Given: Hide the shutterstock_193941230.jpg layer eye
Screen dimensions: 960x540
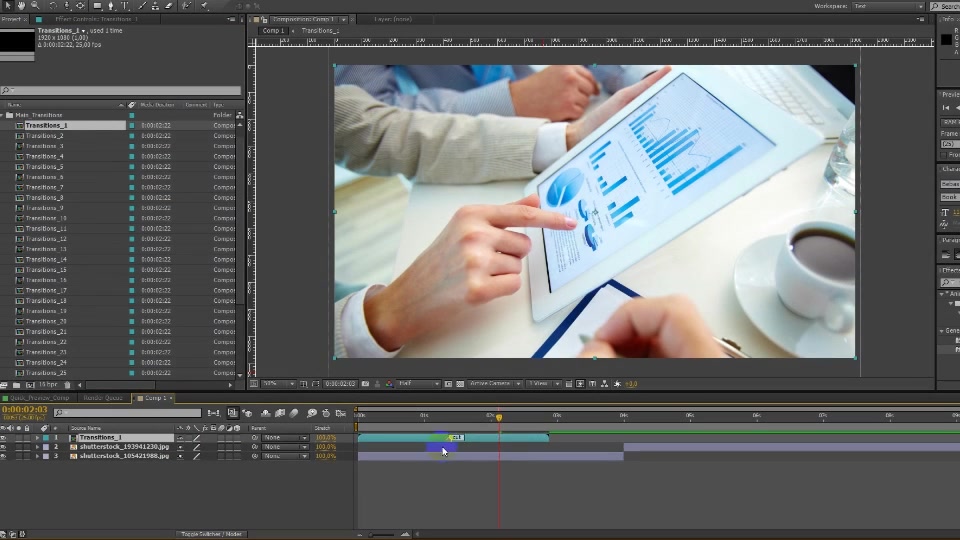Looking at the screenshot, I should 4,447.
